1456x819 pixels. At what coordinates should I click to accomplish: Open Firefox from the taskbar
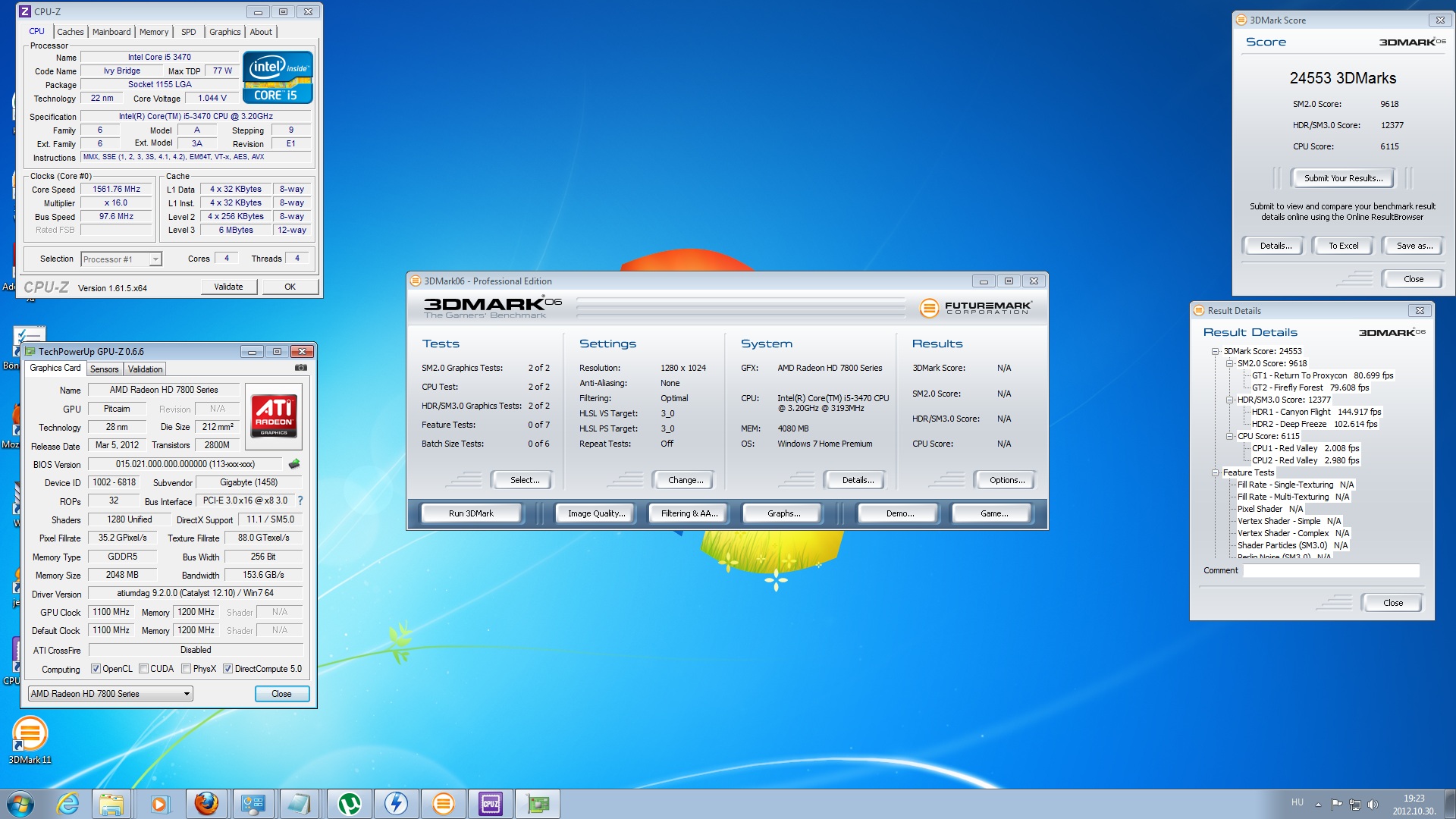point(206,804)
